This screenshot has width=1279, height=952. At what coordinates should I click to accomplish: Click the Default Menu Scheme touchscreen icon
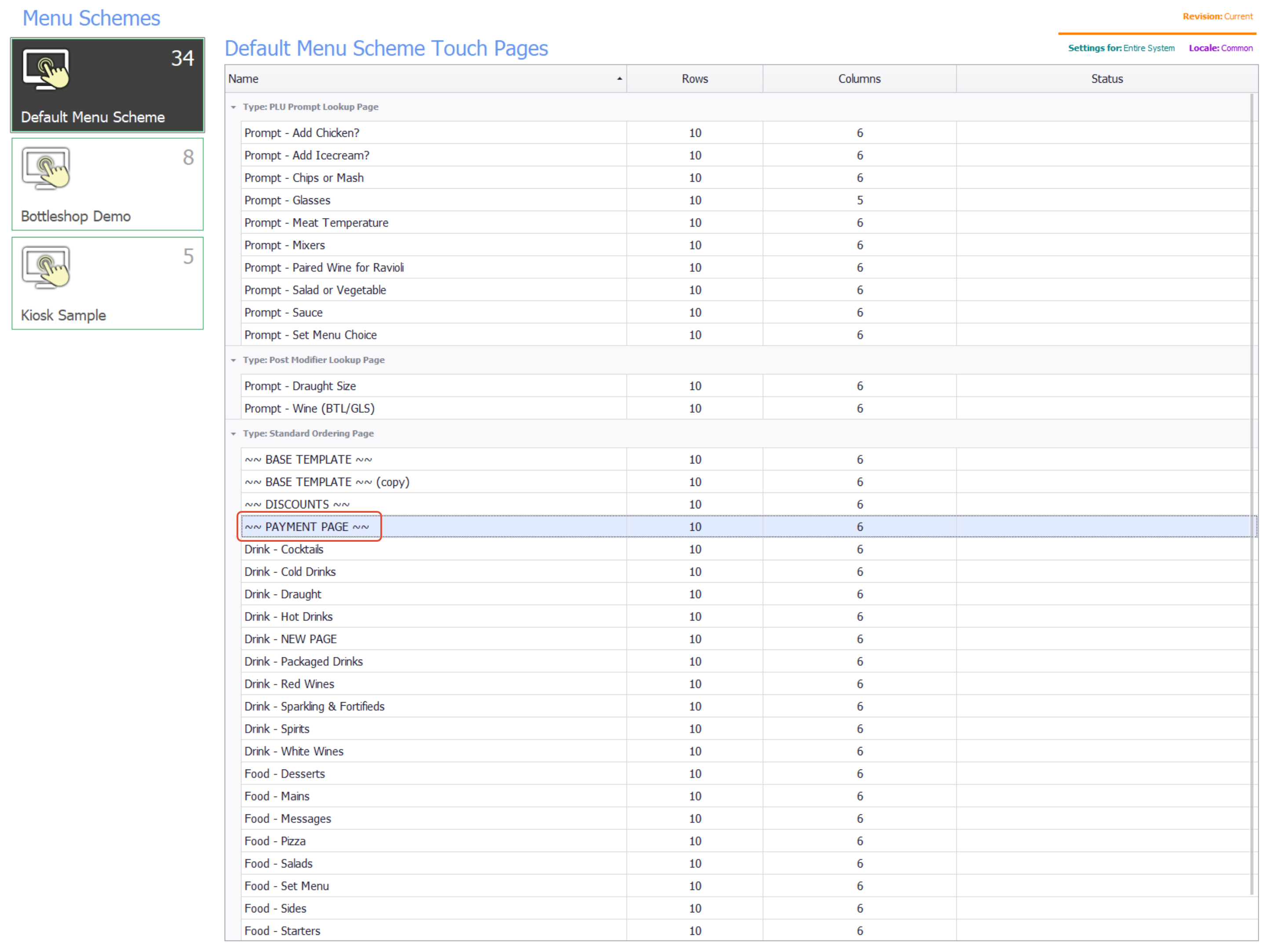[46, 69]
